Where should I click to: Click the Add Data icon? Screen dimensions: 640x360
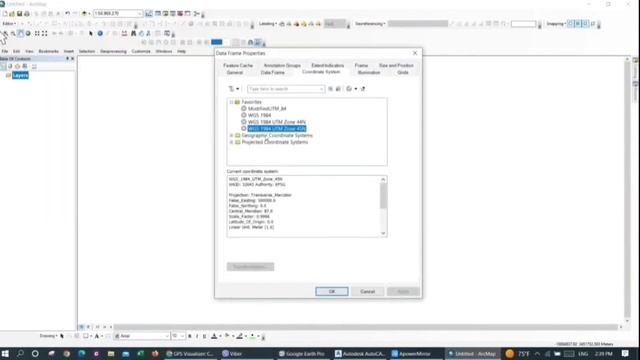pyautogui.click(x=84, y=14)
